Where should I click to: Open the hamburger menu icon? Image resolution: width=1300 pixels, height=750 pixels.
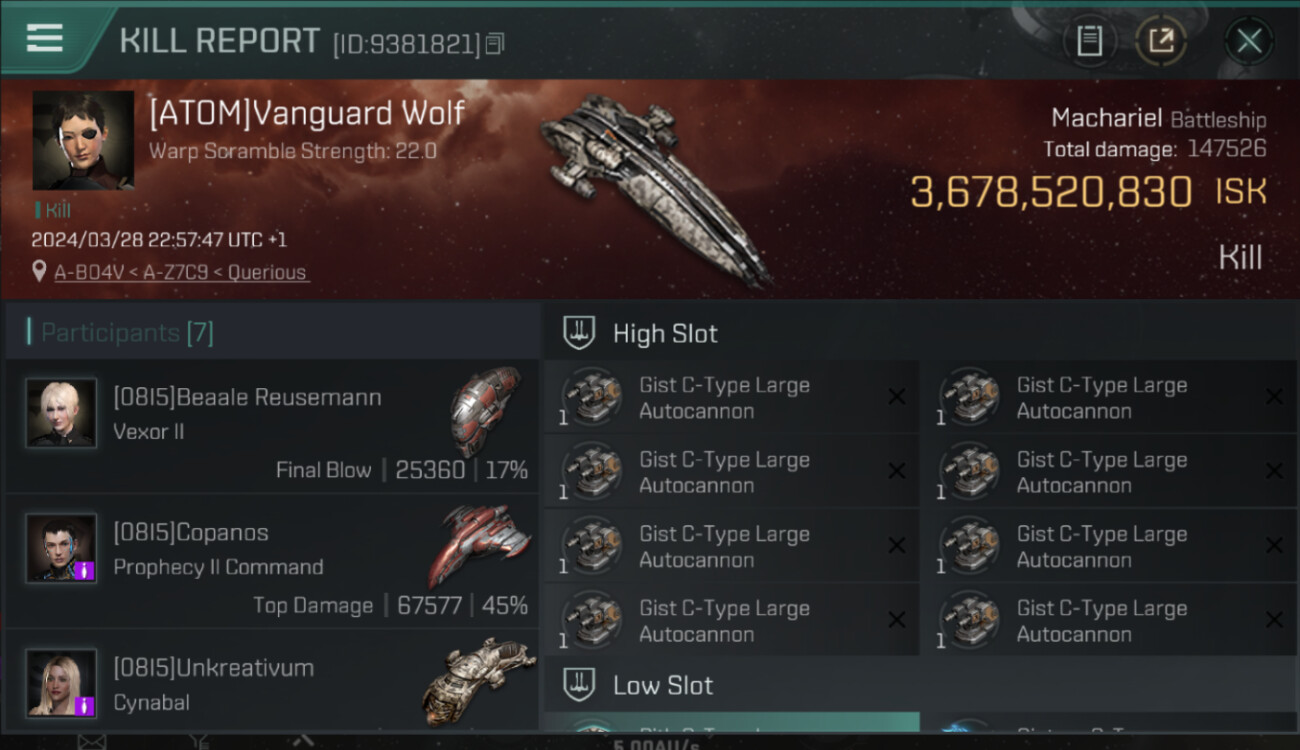[45, 38]
